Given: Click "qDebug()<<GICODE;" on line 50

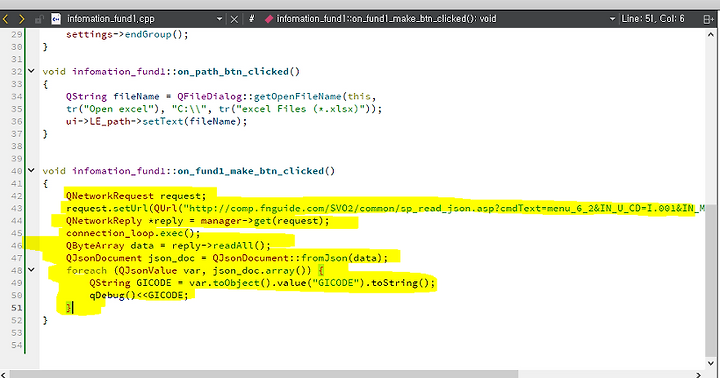Looking at the screenshot, I should point(139,295).
